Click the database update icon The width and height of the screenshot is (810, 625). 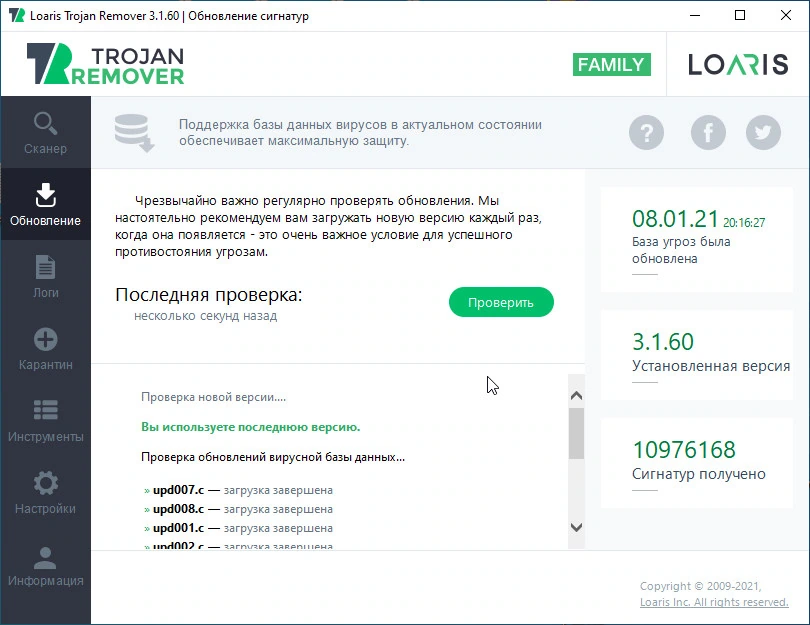pos(134,133)
